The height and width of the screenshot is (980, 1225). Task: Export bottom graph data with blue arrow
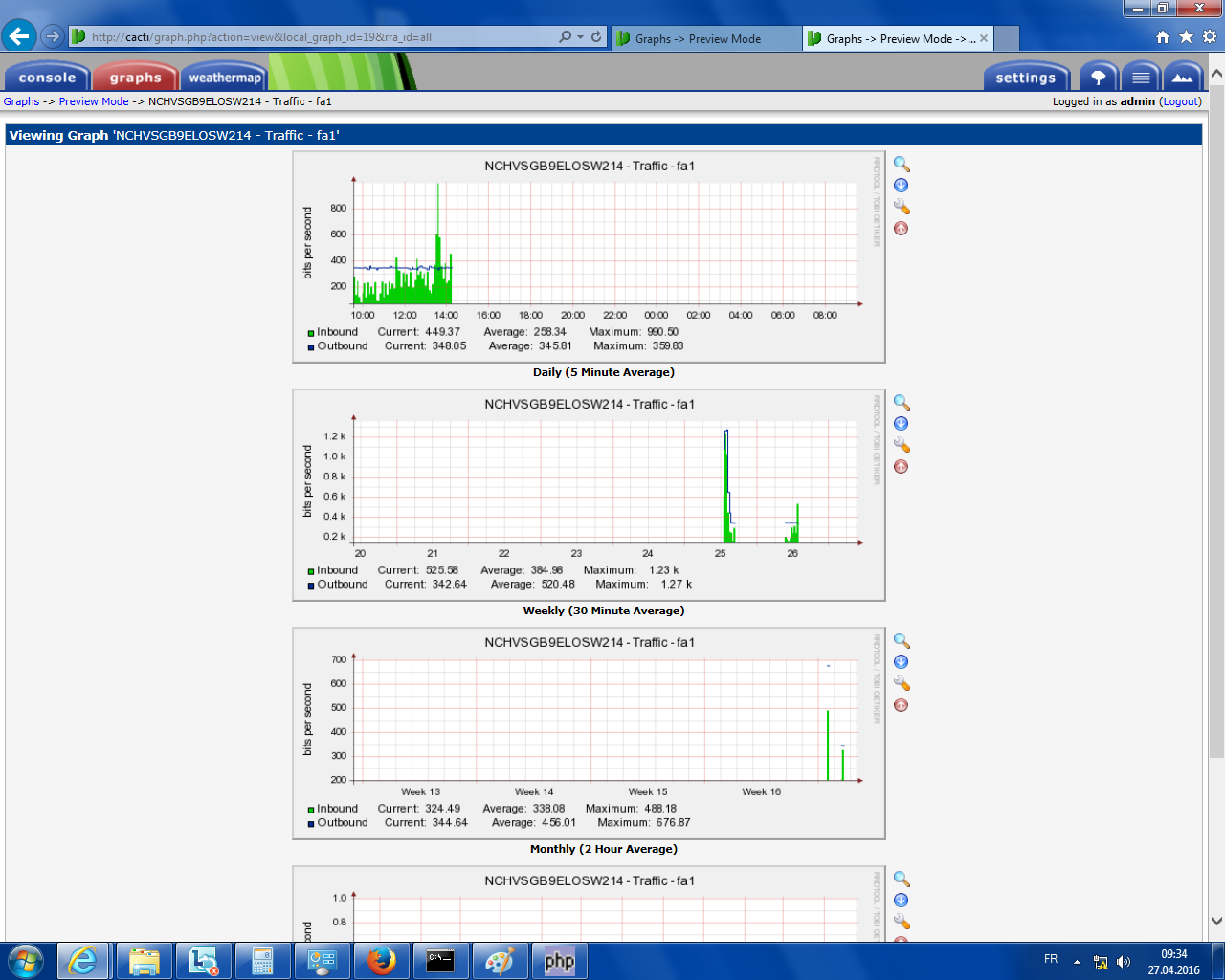pos(901,901)
